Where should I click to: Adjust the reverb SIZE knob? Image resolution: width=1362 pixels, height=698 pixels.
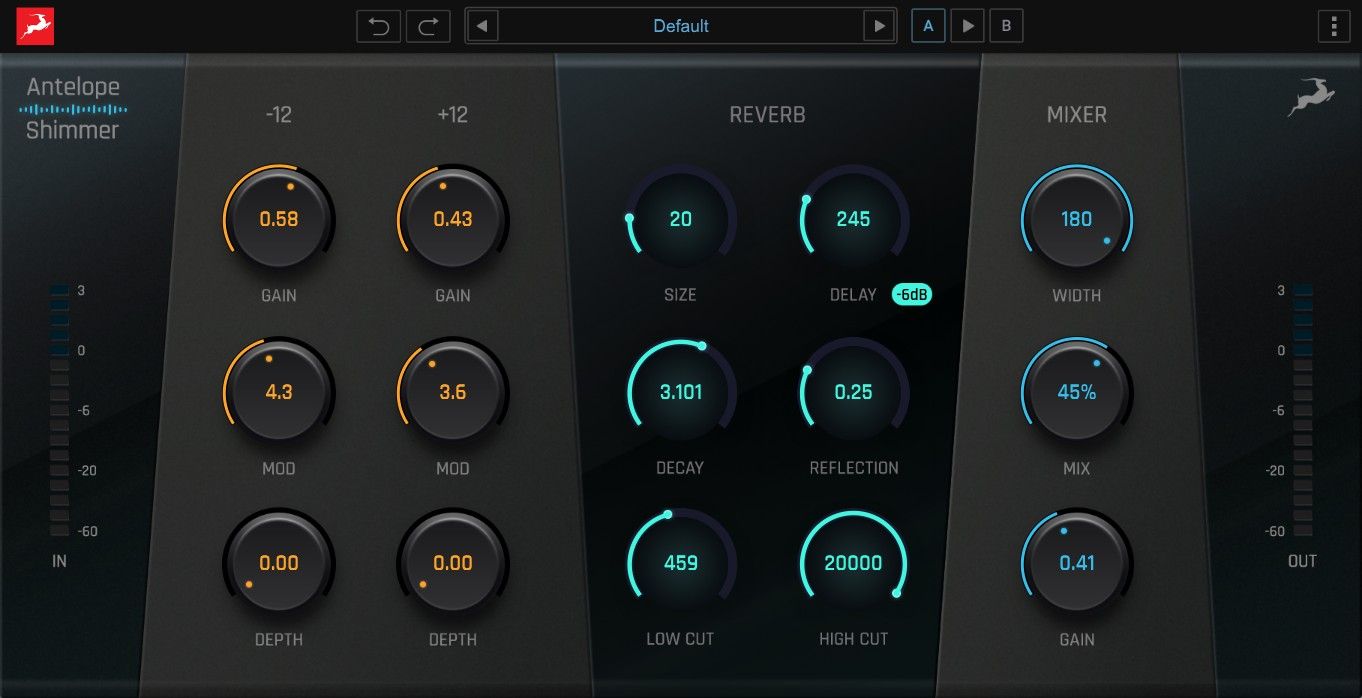(x=680, y=218)
